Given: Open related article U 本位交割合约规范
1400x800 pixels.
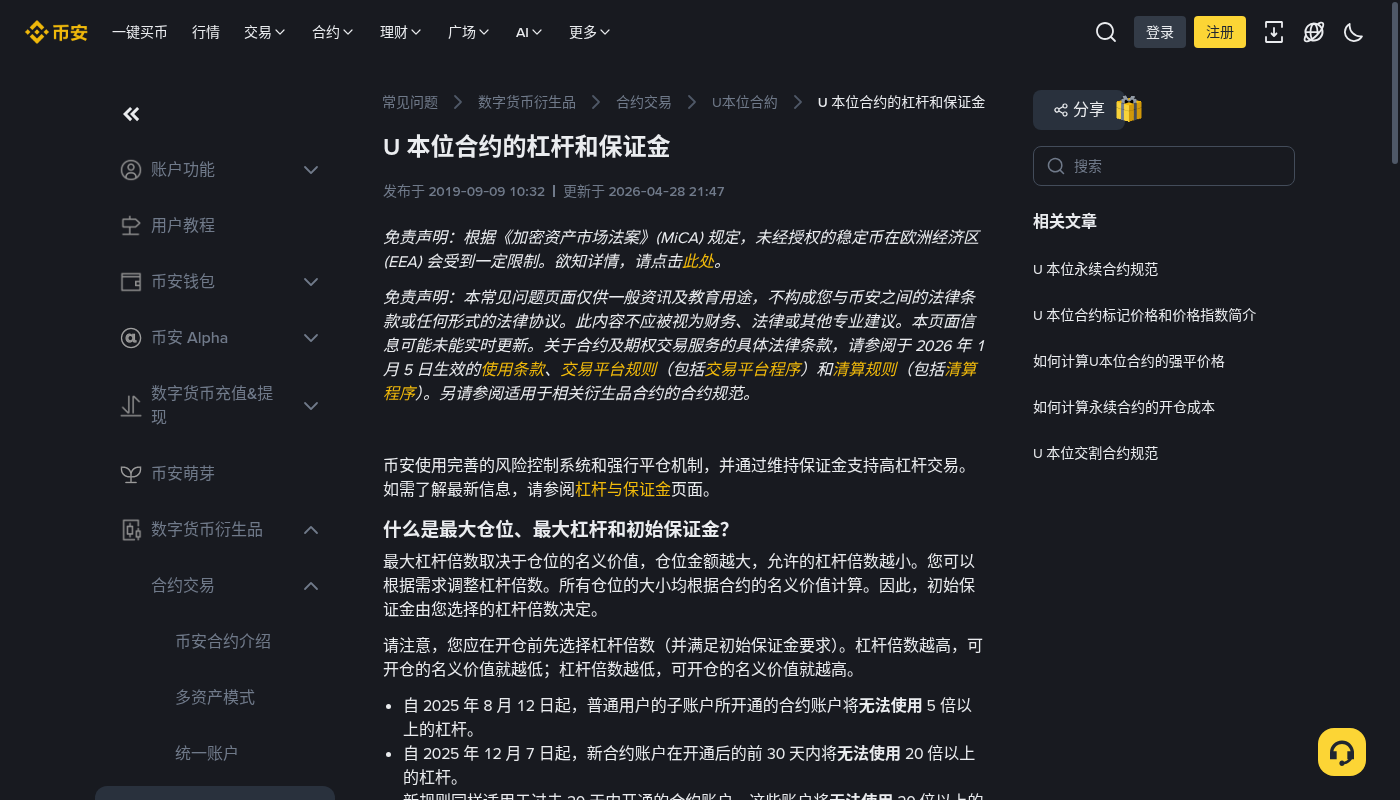Looking at the screenshot, I should coord(1095,454).
